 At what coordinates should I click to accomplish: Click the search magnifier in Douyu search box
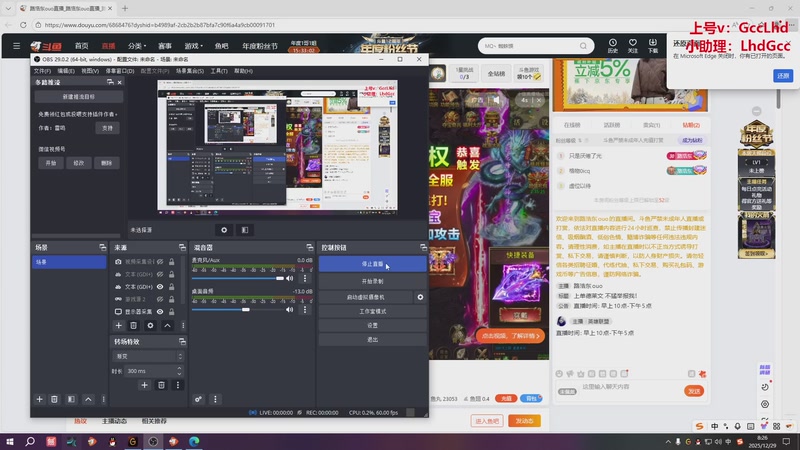click(583, 46)
